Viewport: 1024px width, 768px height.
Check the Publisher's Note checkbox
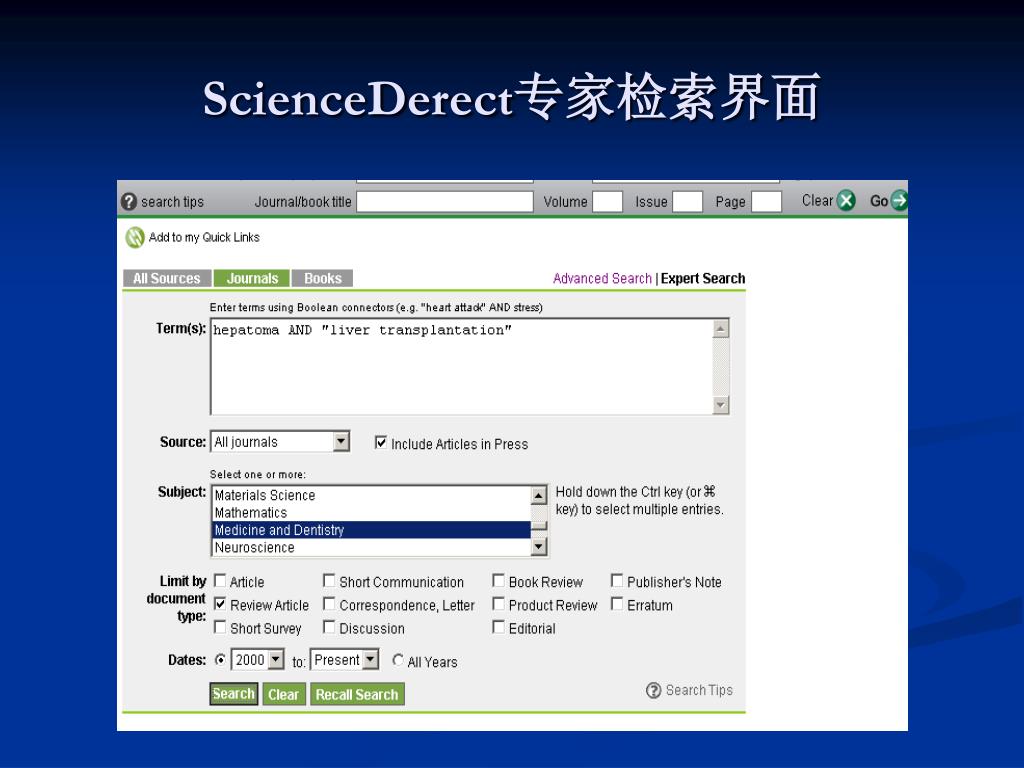616,581
